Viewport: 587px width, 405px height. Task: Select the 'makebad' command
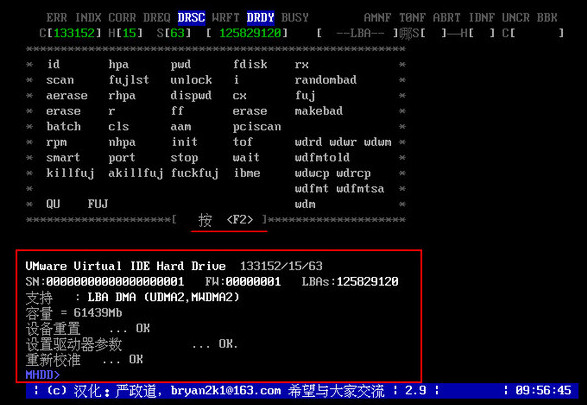[x=319, y=111]
